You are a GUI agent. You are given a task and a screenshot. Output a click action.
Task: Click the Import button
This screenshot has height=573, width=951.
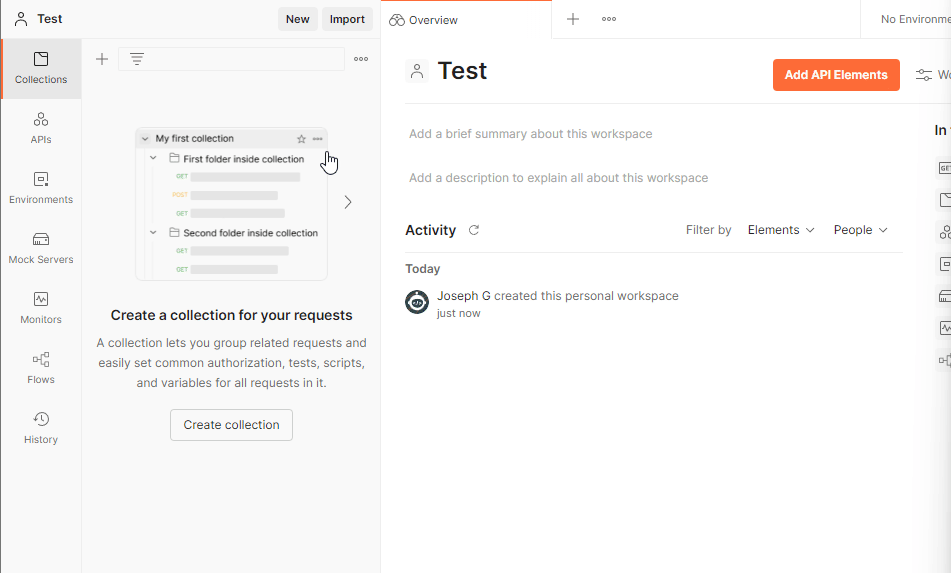(x=347, y=19)
